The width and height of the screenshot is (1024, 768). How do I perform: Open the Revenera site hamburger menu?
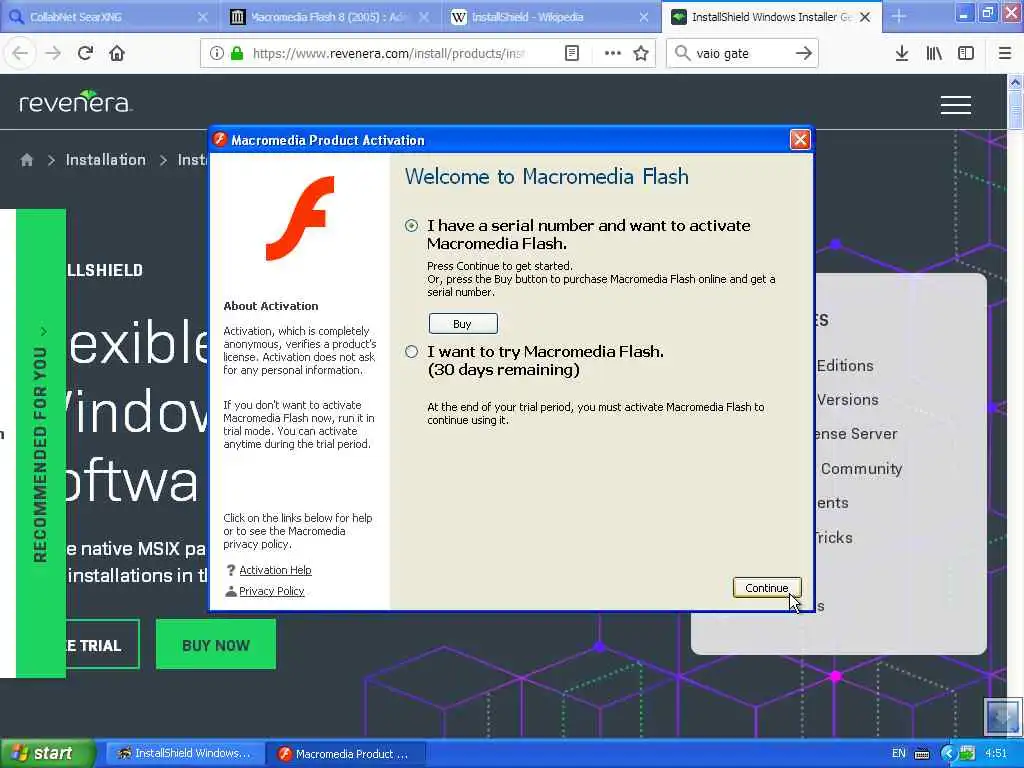(956, 104)
